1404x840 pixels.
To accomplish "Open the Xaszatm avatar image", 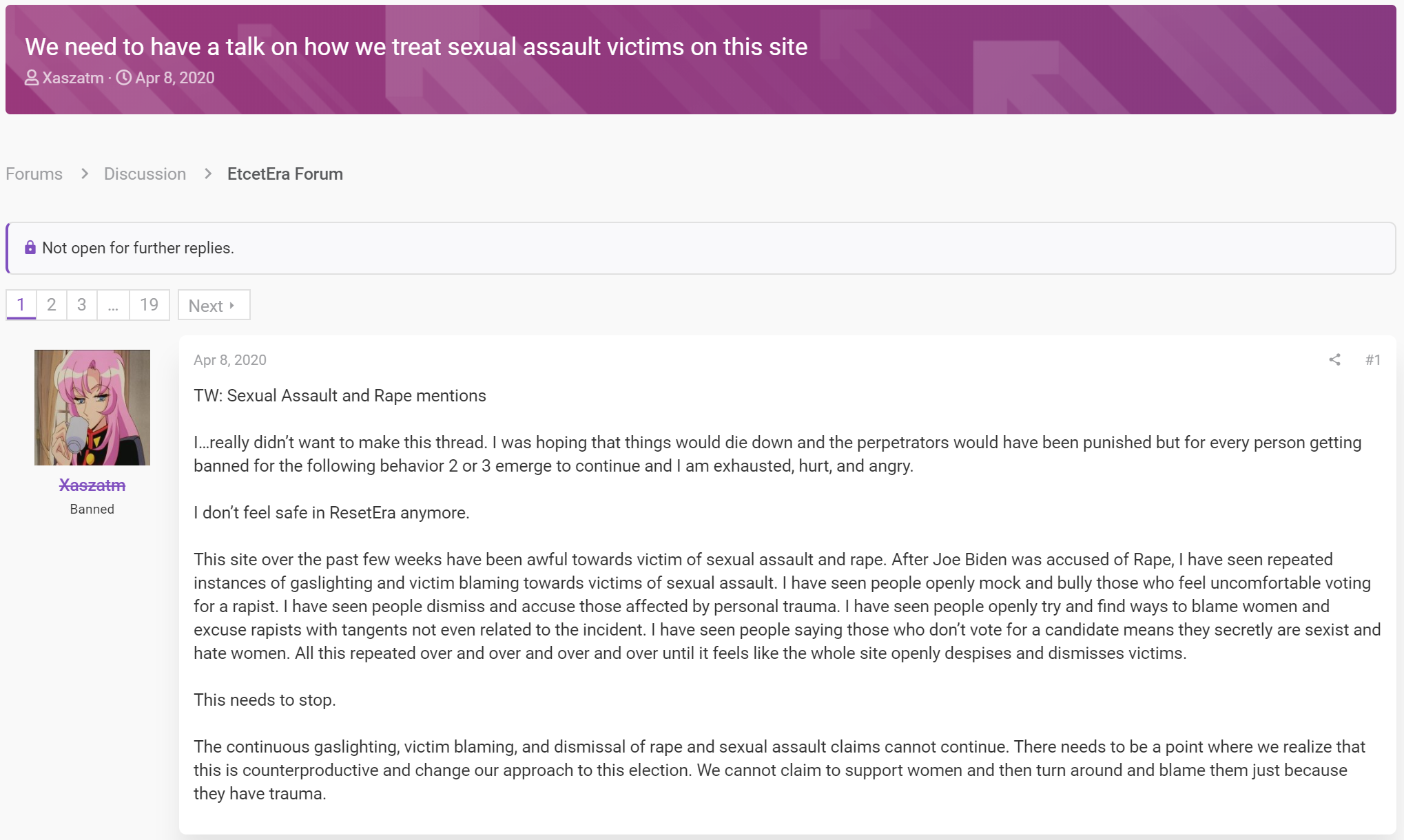I will [92, 407].
